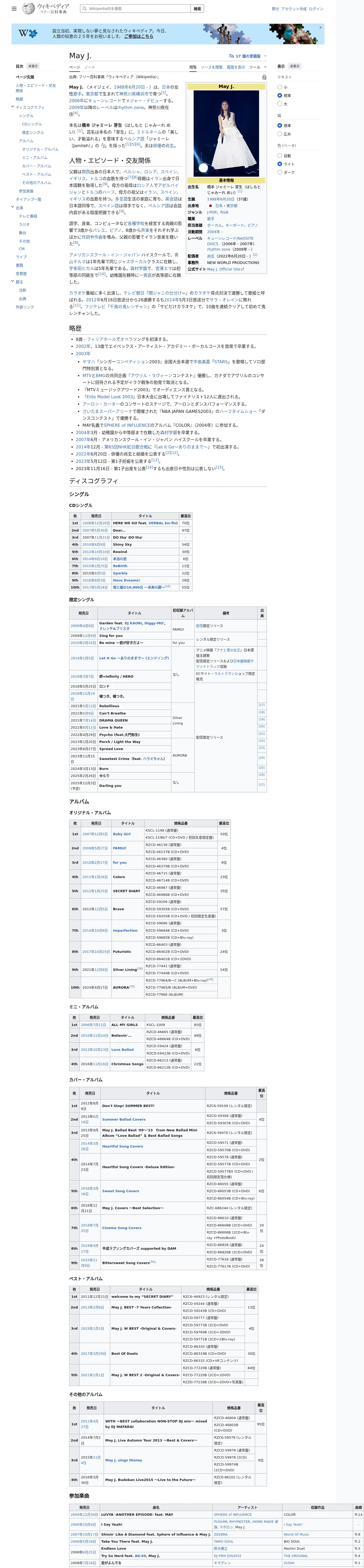Select the 大 text size option

(279, 104)
